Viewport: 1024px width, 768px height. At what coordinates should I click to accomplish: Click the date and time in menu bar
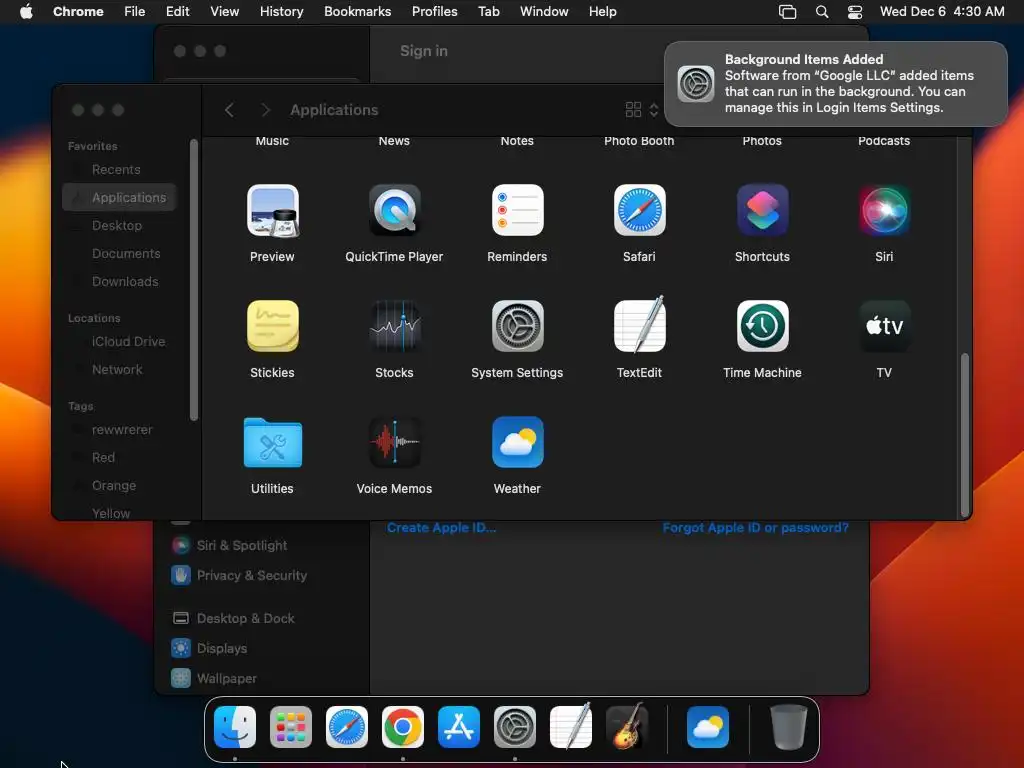pyautogui.click(x=942, y=12)
